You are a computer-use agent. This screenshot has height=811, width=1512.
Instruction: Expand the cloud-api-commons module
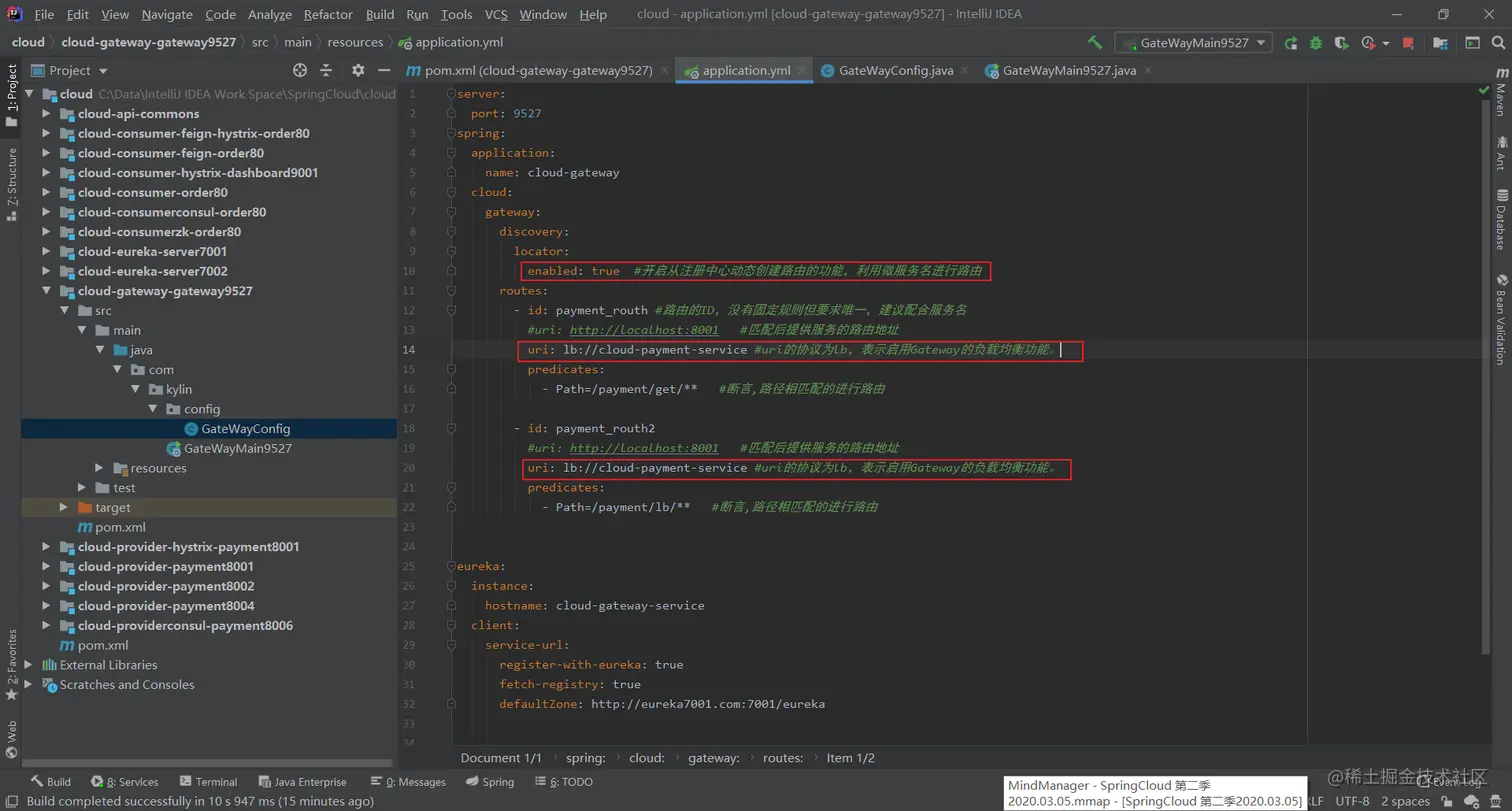click(x=46, y=114)
